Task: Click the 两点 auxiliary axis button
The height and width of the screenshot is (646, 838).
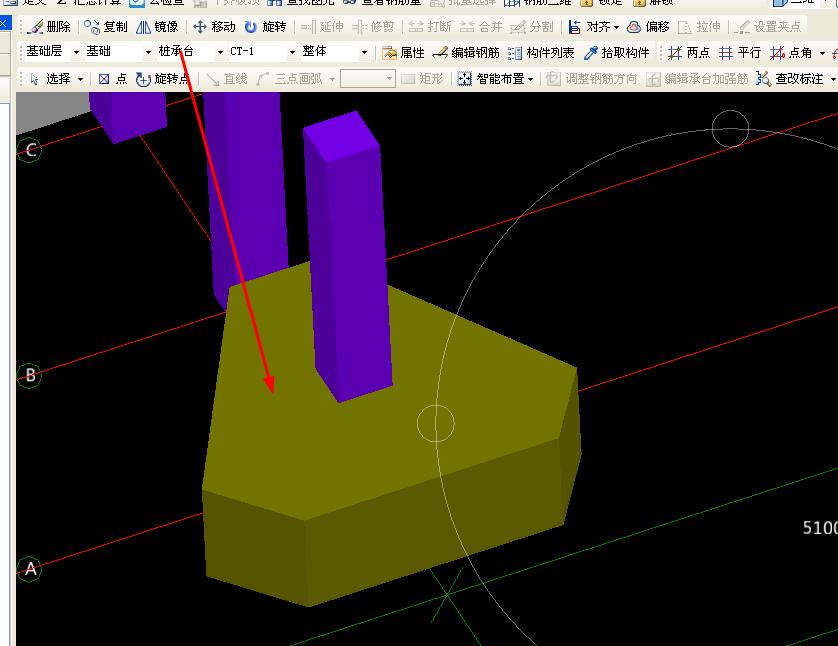Action: point(688,52)
